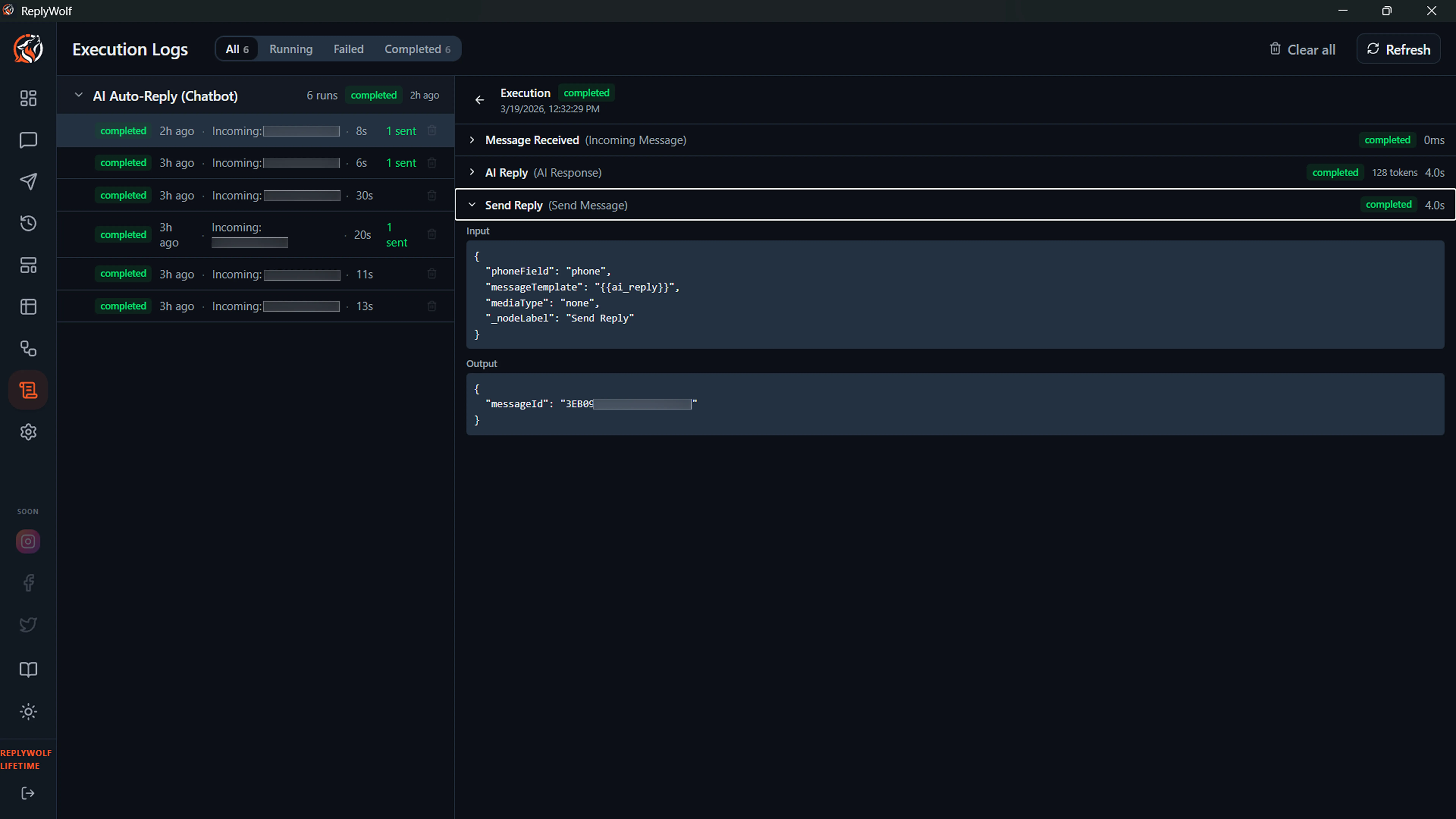Click the "4.0s" duration on AI Reply row
The width and height of the screenshot is (1456, 819).
point(1435,173)
